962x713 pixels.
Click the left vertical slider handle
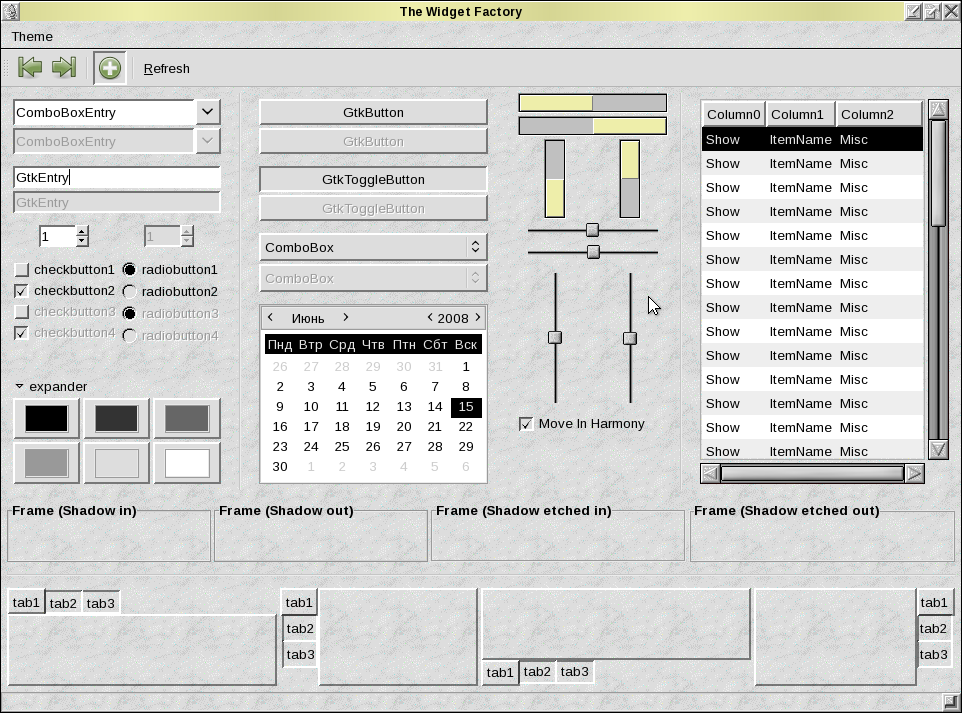[x=555, y=337]
